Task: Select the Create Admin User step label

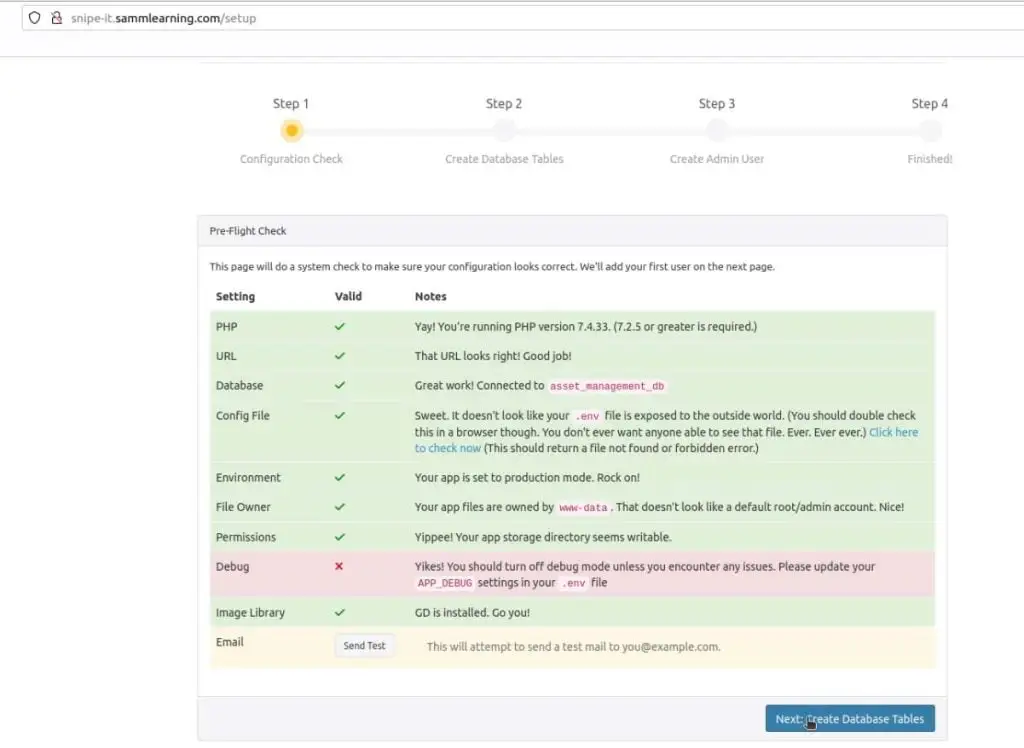Action: point(717,159)
